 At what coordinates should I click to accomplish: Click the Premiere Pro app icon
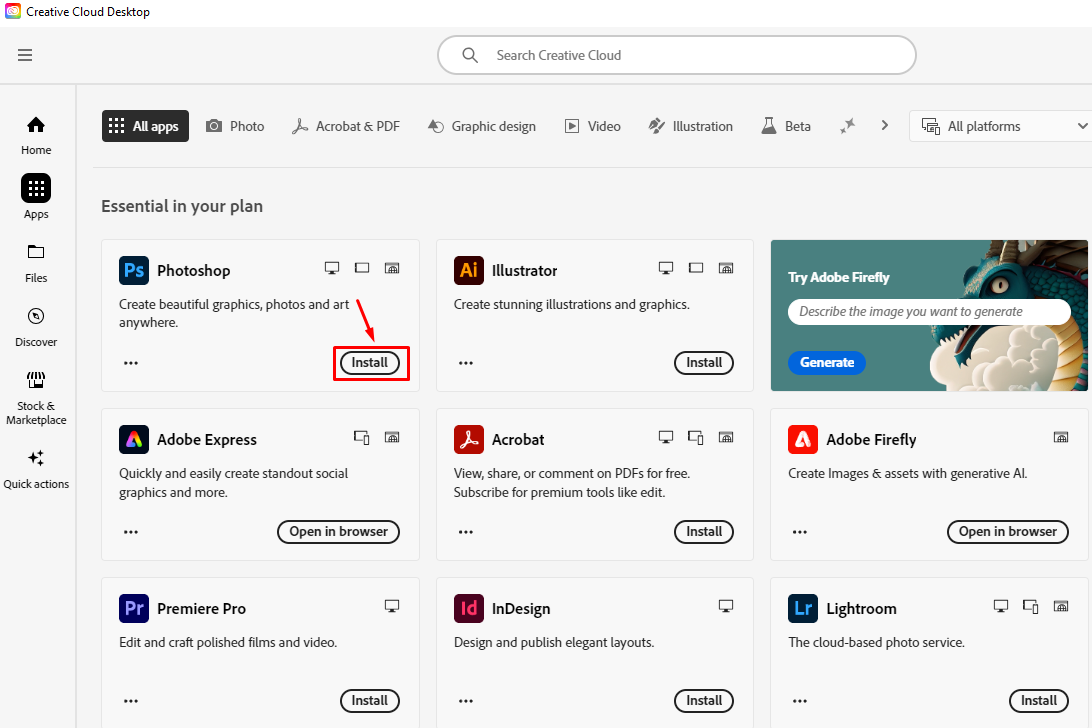pos(134,608)
